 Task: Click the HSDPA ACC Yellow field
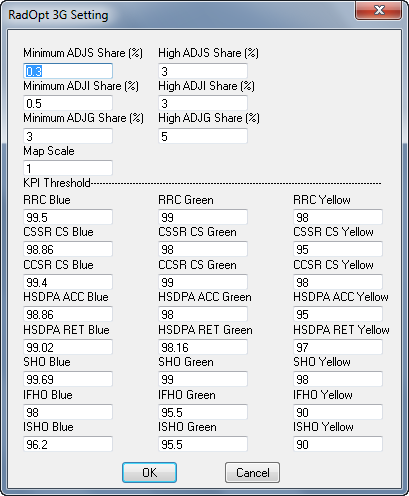[338, 314]
